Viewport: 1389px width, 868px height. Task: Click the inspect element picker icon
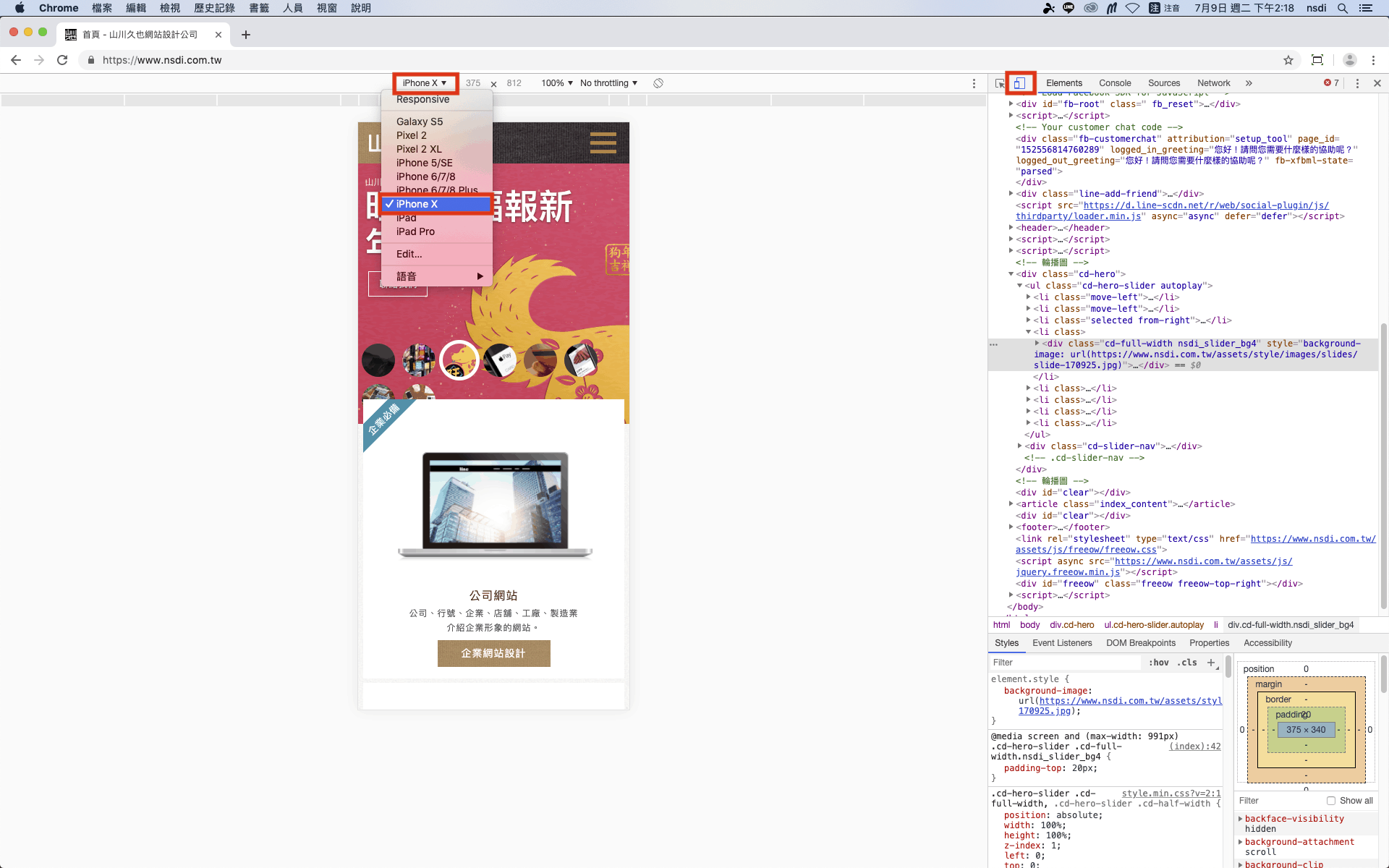(x=999, y=83)
